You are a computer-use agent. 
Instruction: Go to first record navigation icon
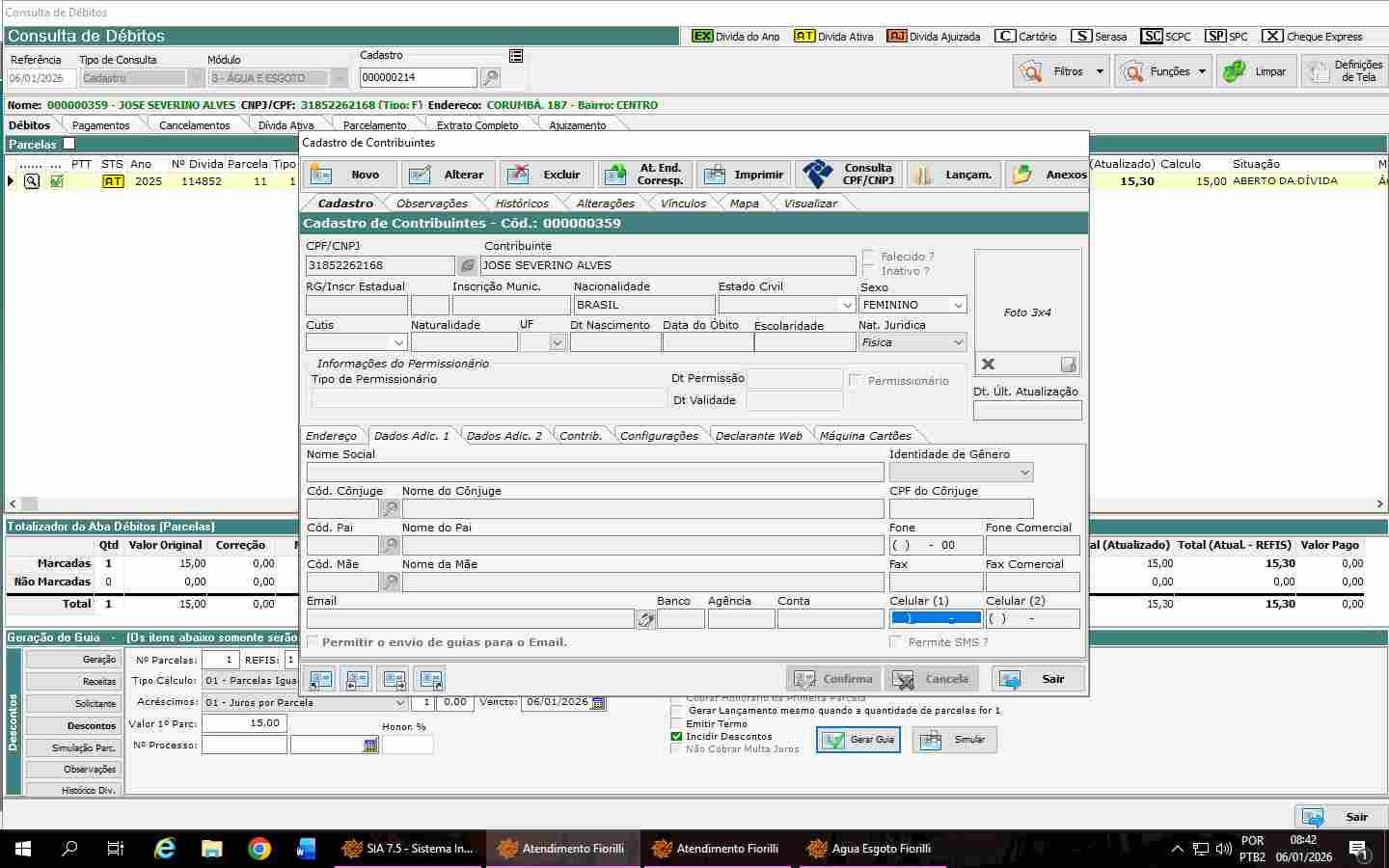[x=321, y=679]
